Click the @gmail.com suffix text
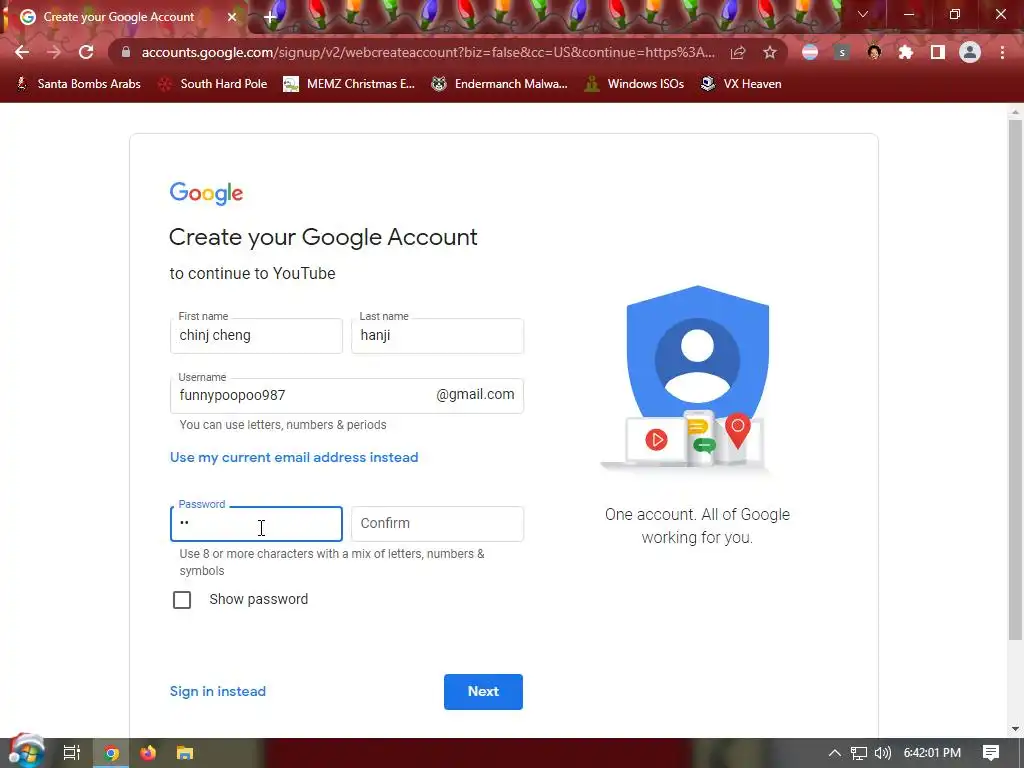 tap(475, 394)
